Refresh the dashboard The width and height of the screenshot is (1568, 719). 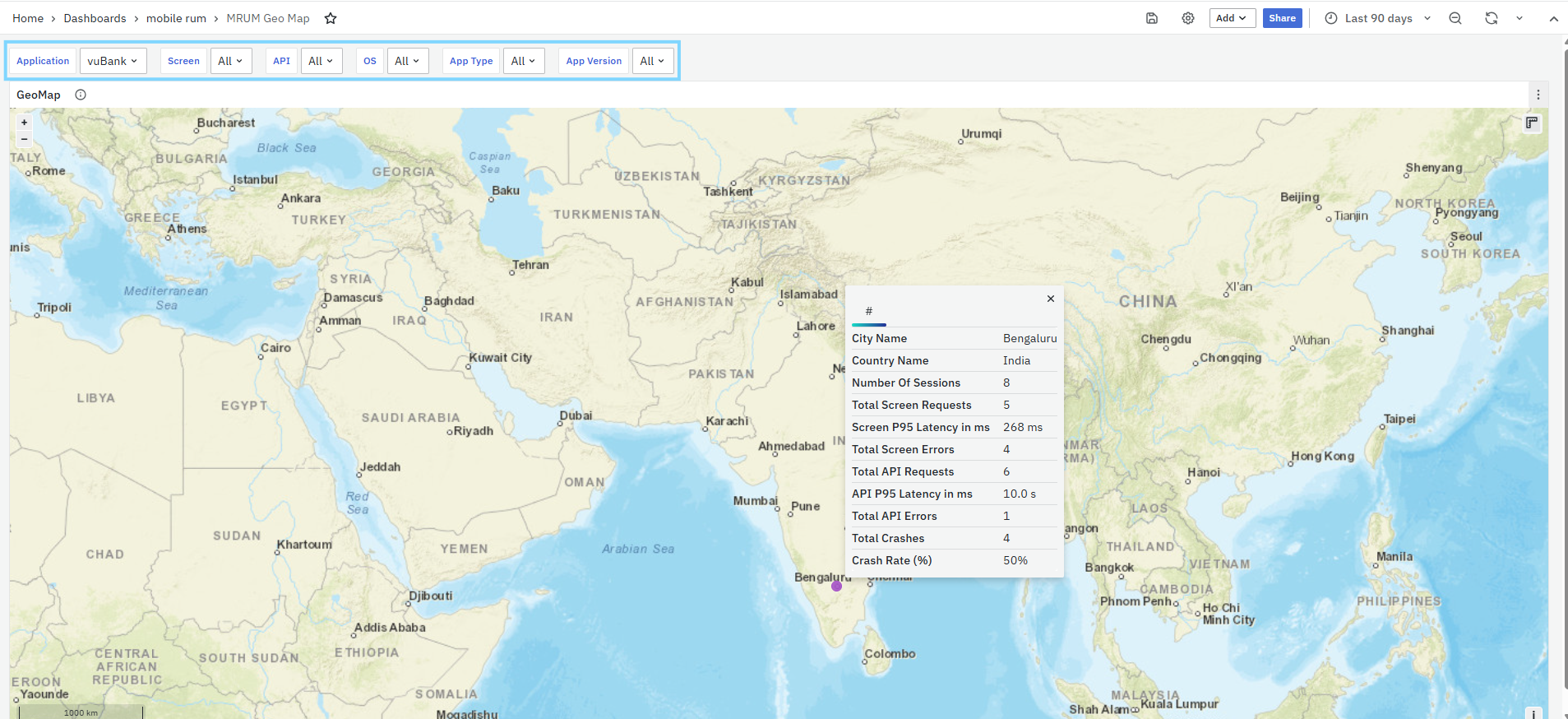click(x=1491, y=18)
